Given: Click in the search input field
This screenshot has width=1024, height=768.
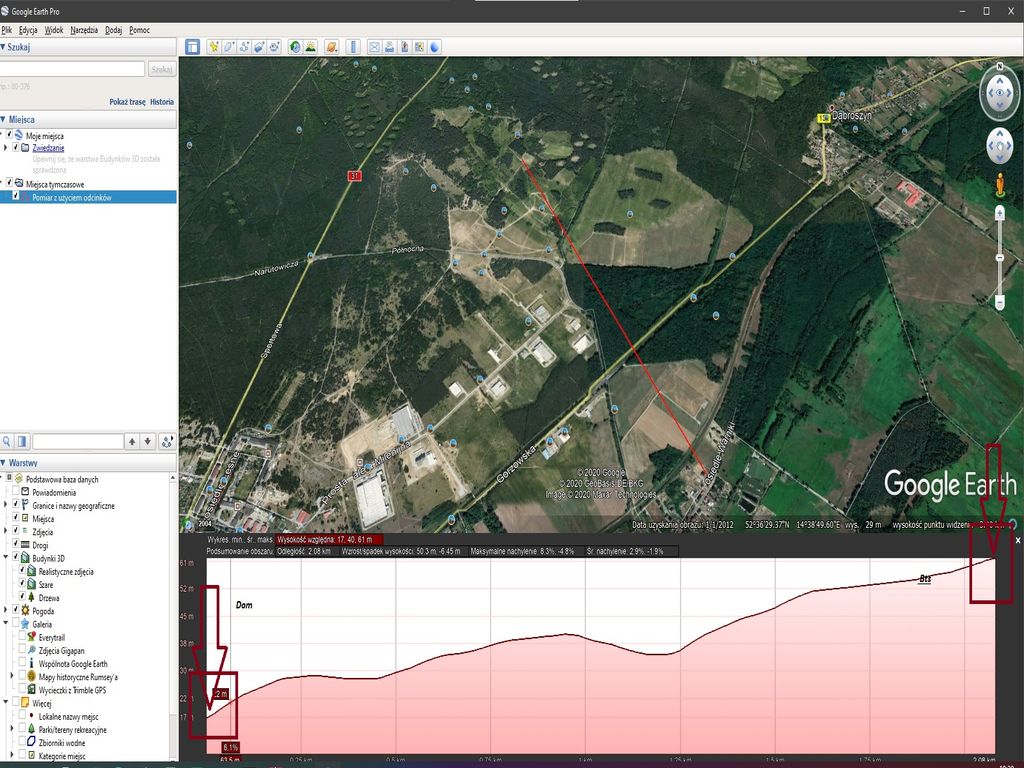Looking at the screenshot, I should [x=72, y=69].
